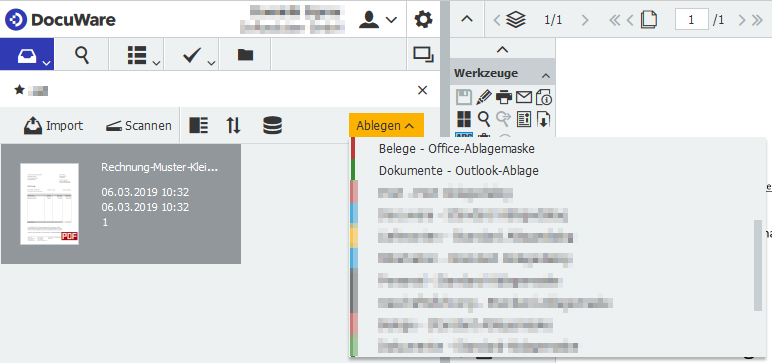Click the page number input field
772x363 pixels.
pyautogui.click(x=692, y=20)
